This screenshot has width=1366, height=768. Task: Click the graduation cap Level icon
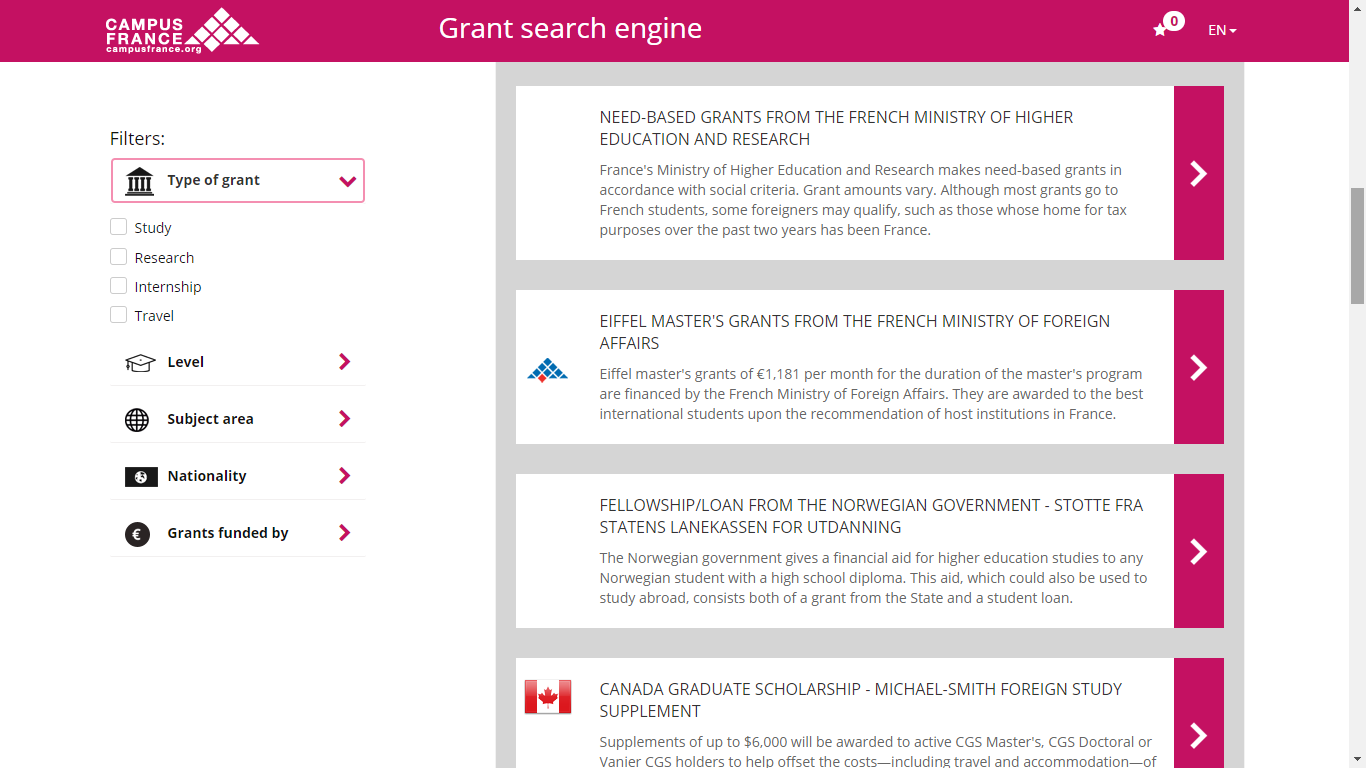(140, 362)
